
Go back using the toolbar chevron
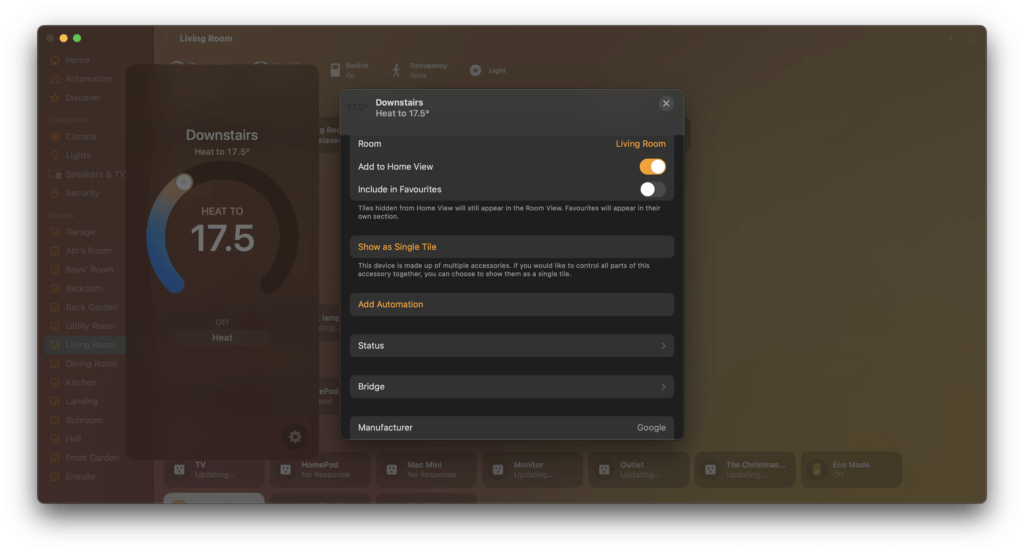[x=167, y=39]
